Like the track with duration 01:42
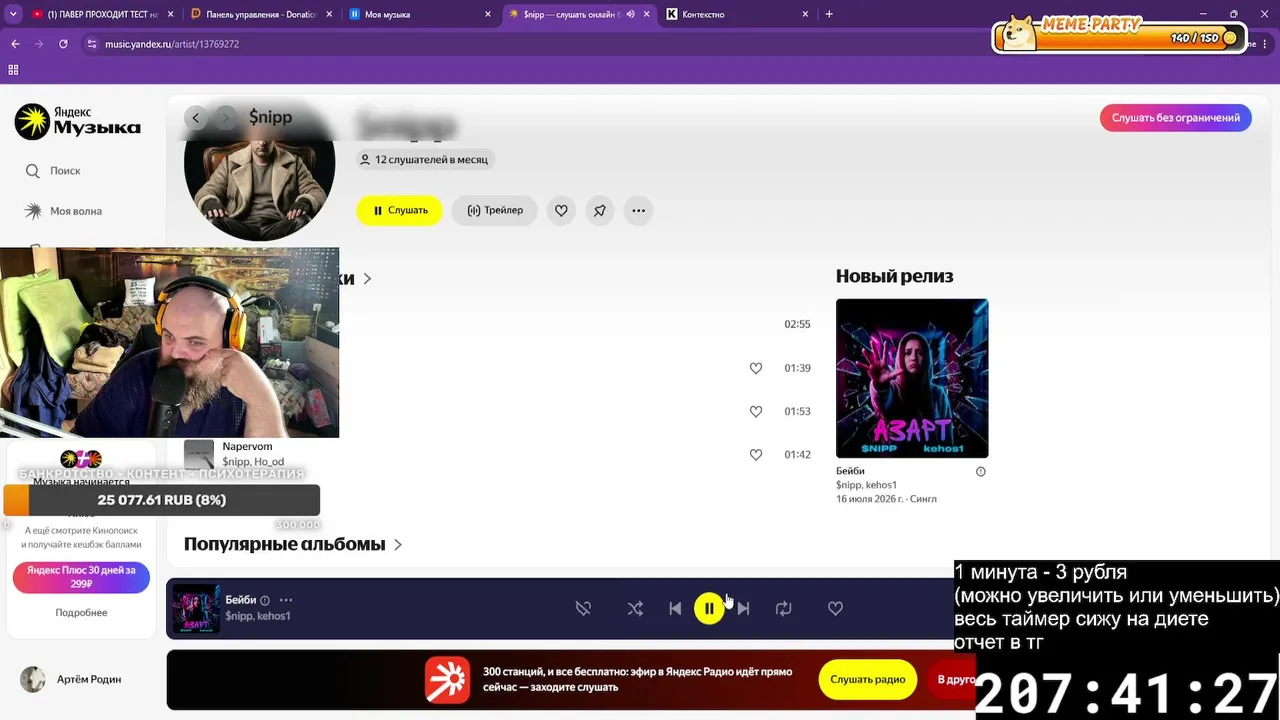 tap(756, 454)
